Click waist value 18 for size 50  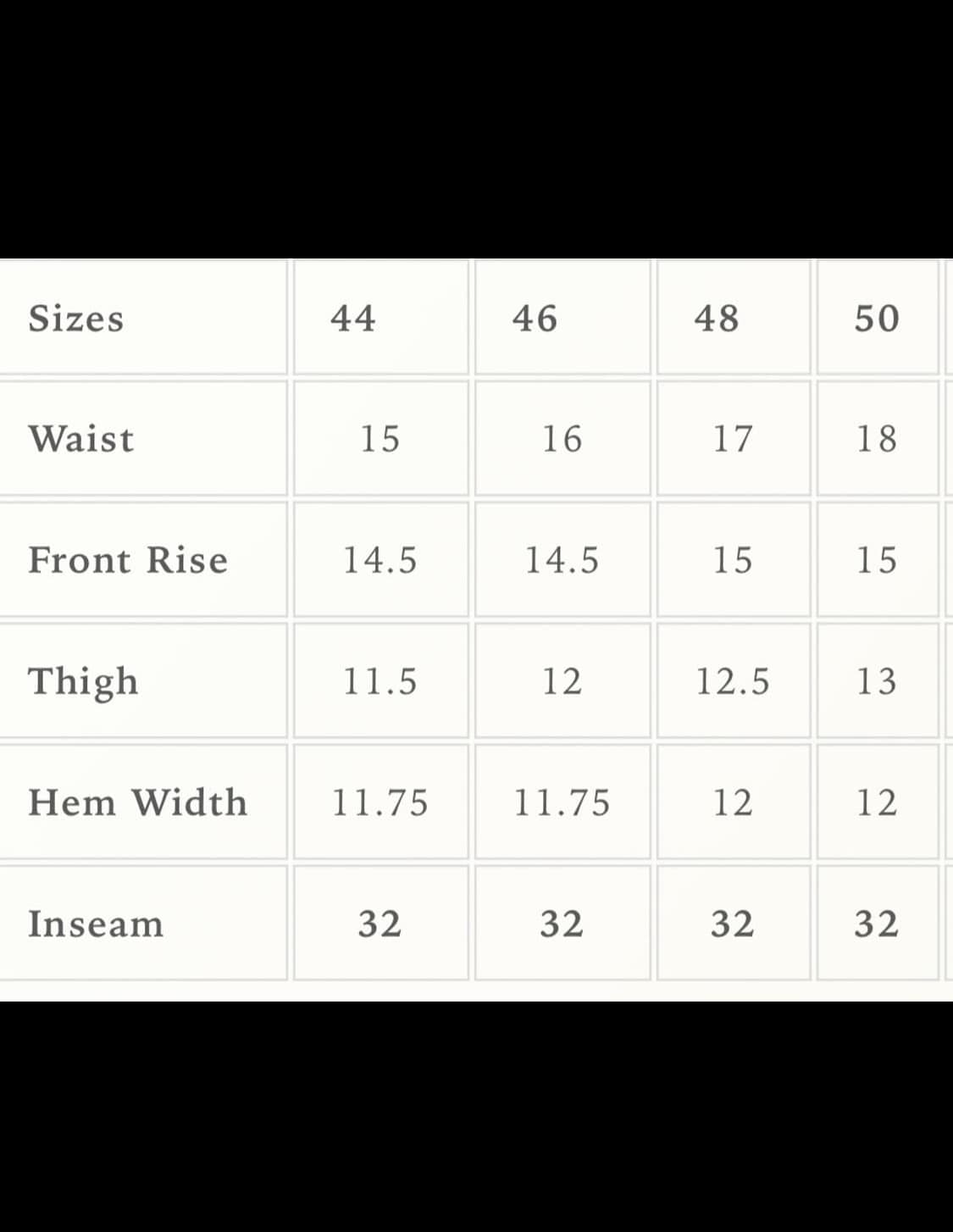pos(877,439)
